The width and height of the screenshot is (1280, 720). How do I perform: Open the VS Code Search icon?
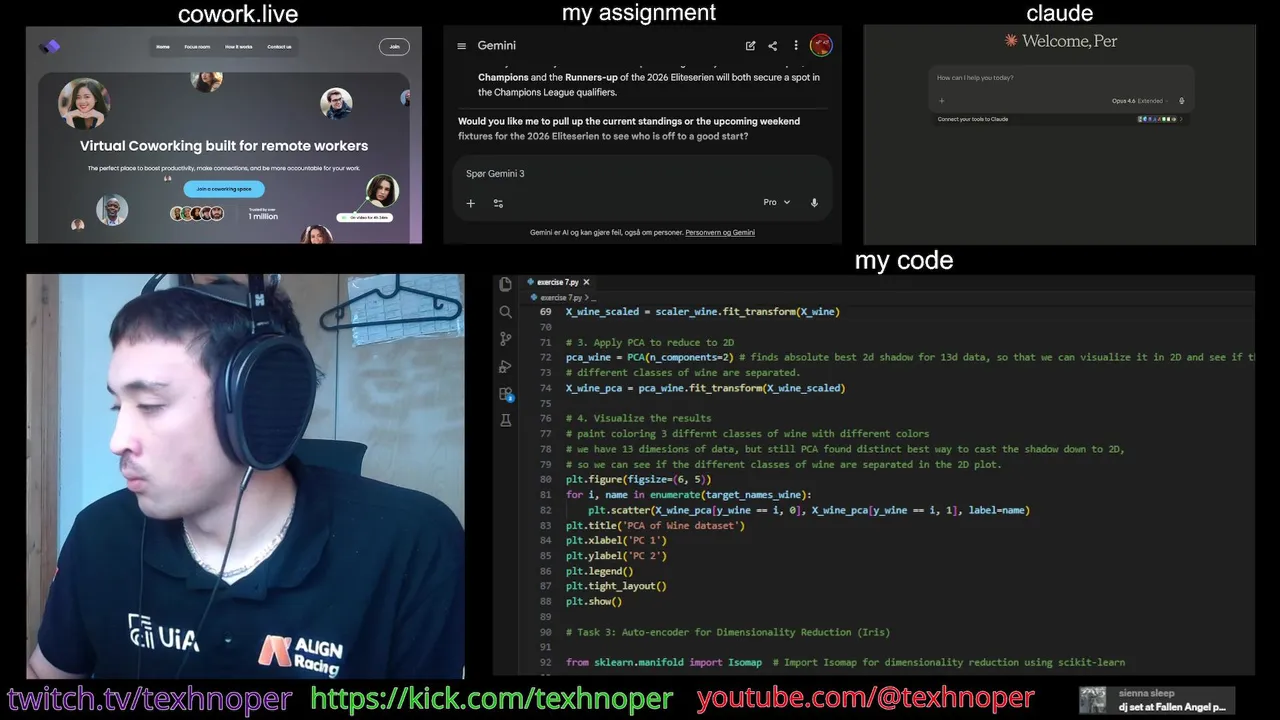pyautogui.click(x=505, y=312)
